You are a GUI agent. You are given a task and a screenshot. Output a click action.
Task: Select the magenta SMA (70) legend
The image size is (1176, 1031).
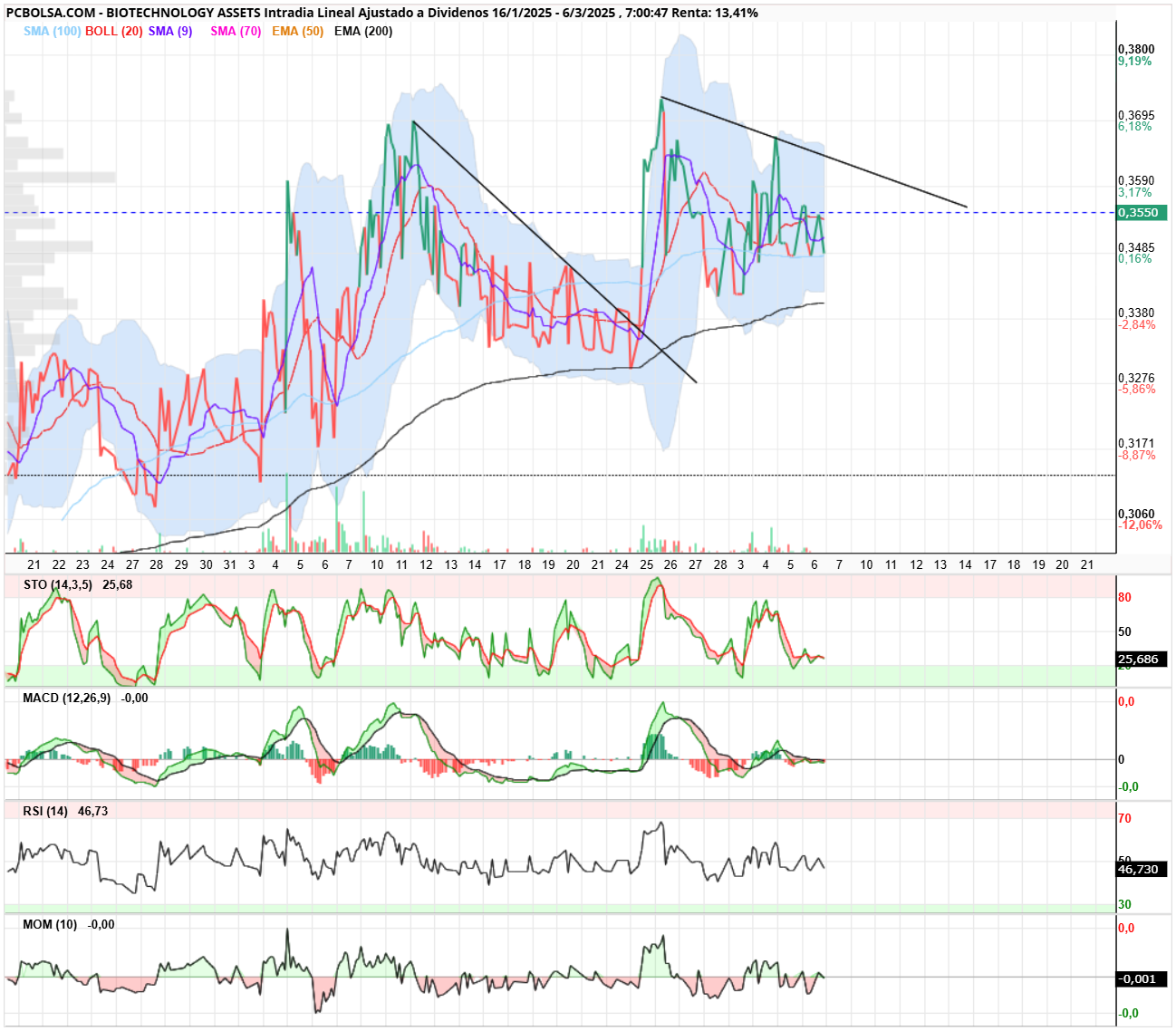click(236, 31)
